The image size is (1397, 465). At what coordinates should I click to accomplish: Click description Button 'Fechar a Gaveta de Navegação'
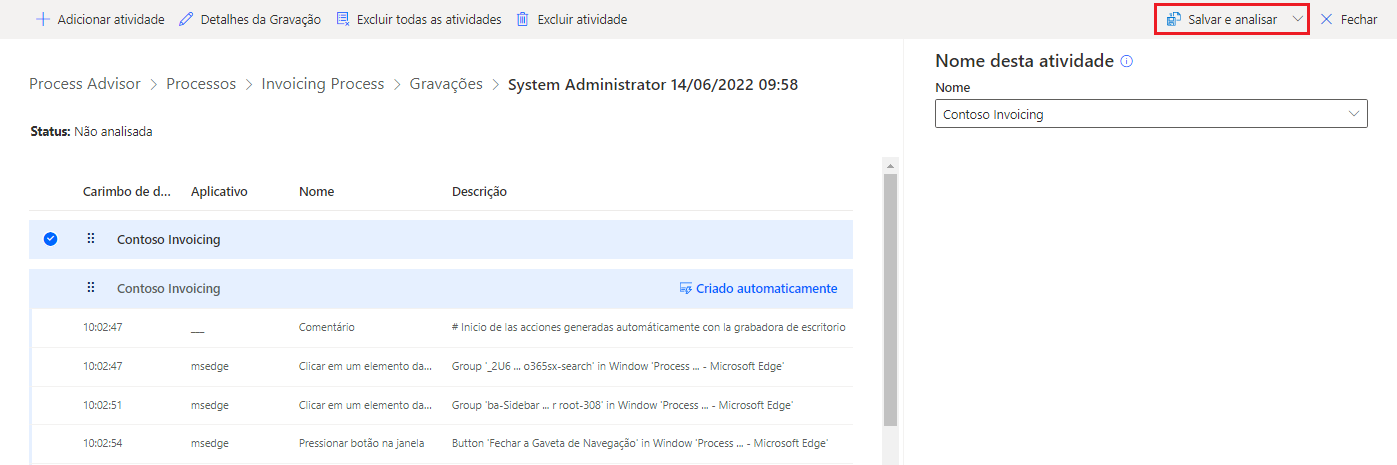coord(640,444)
